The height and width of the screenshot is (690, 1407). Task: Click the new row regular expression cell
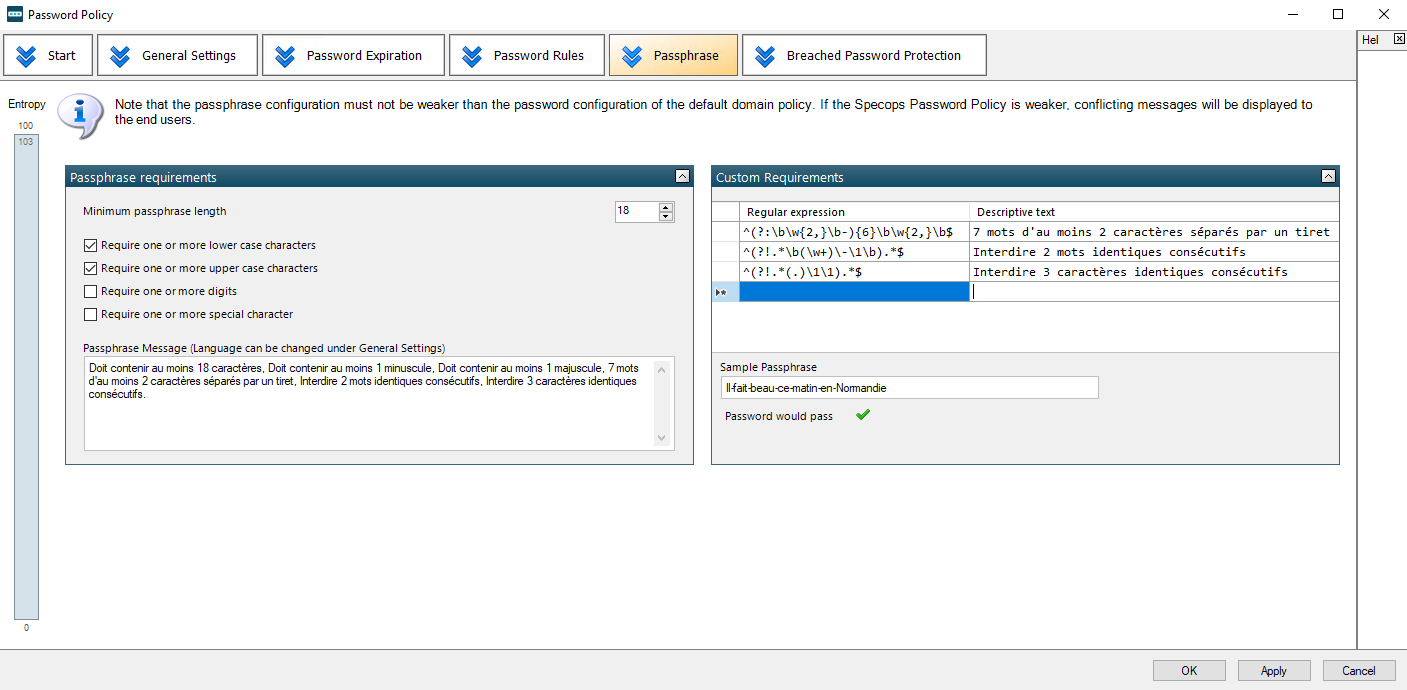pyautogui.click(x=854, y=292)
